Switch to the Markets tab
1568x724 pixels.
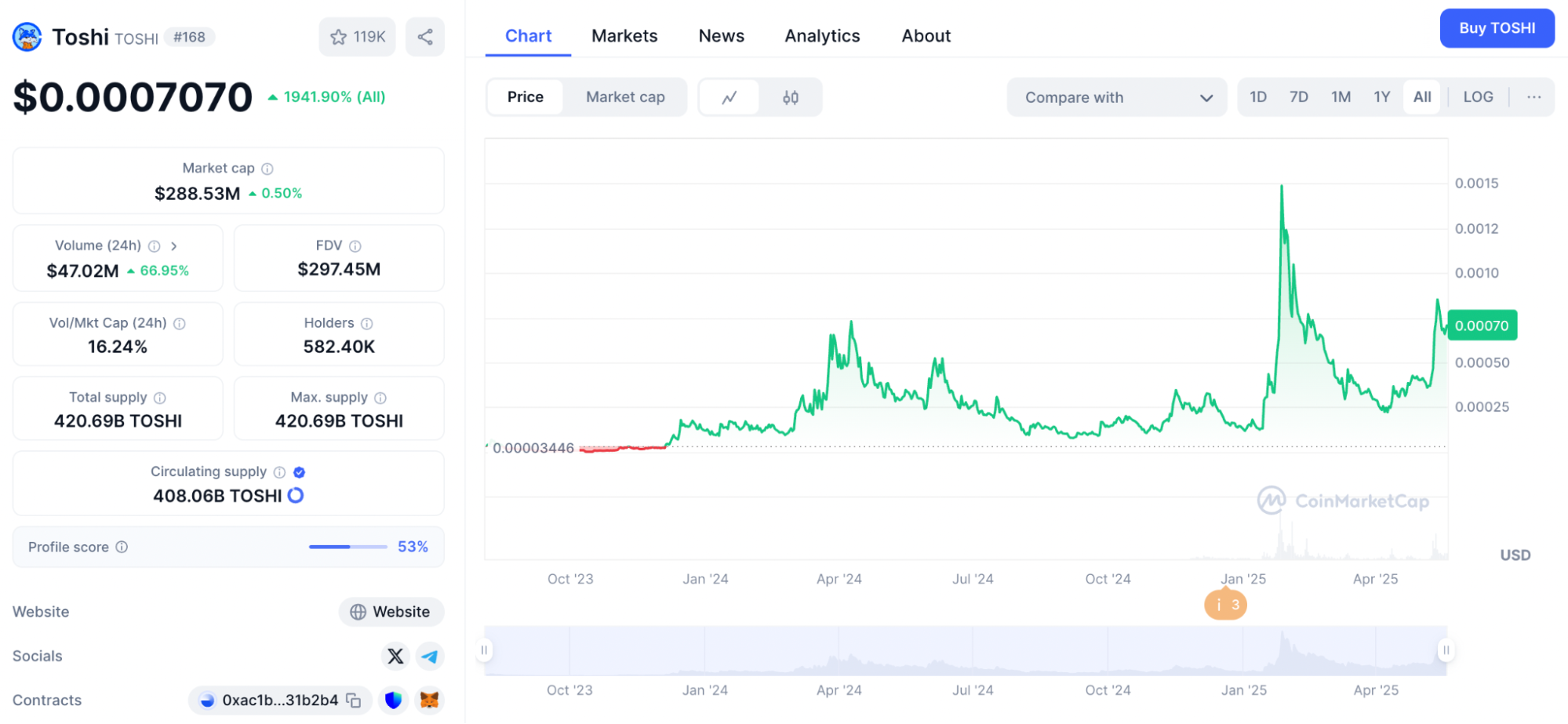click(x=624, y=36)
